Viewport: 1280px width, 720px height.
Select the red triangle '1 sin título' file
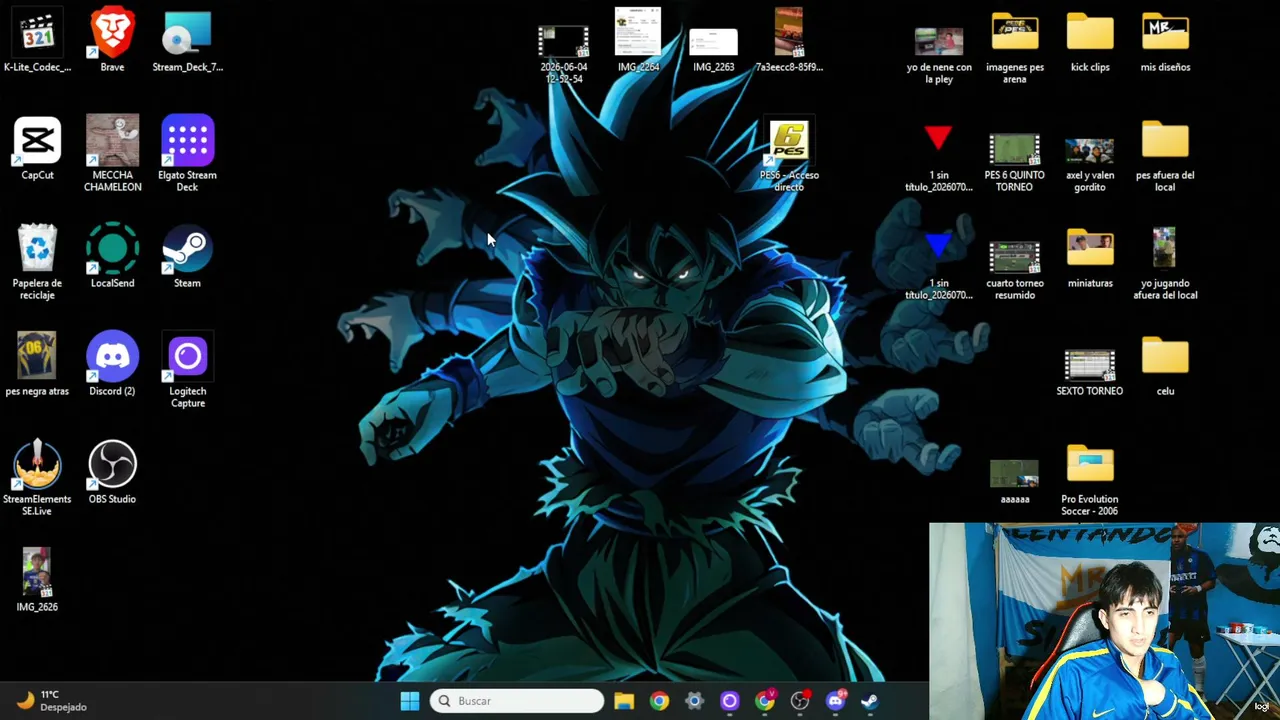click(x=939, y=158)
